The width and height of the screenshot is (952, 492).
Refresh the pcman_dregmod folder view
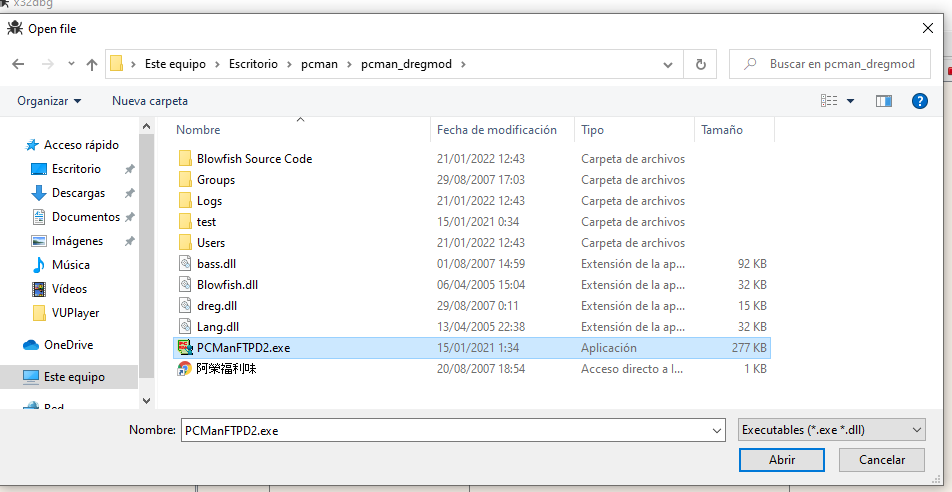(x=701, y=64)
